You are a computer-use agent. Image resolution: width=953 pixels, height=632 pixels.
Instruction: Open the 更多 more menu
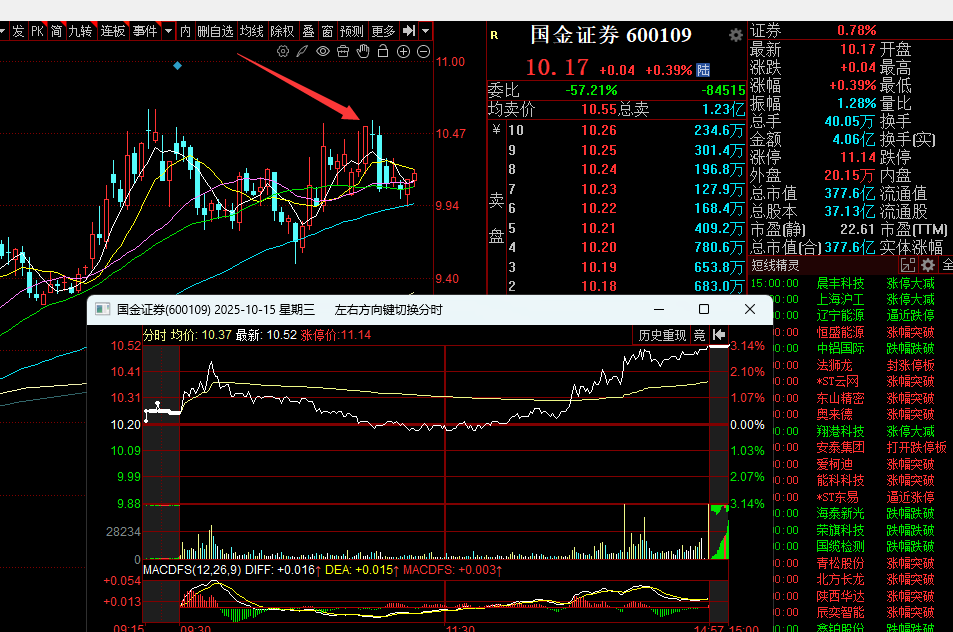pos(383,31)
